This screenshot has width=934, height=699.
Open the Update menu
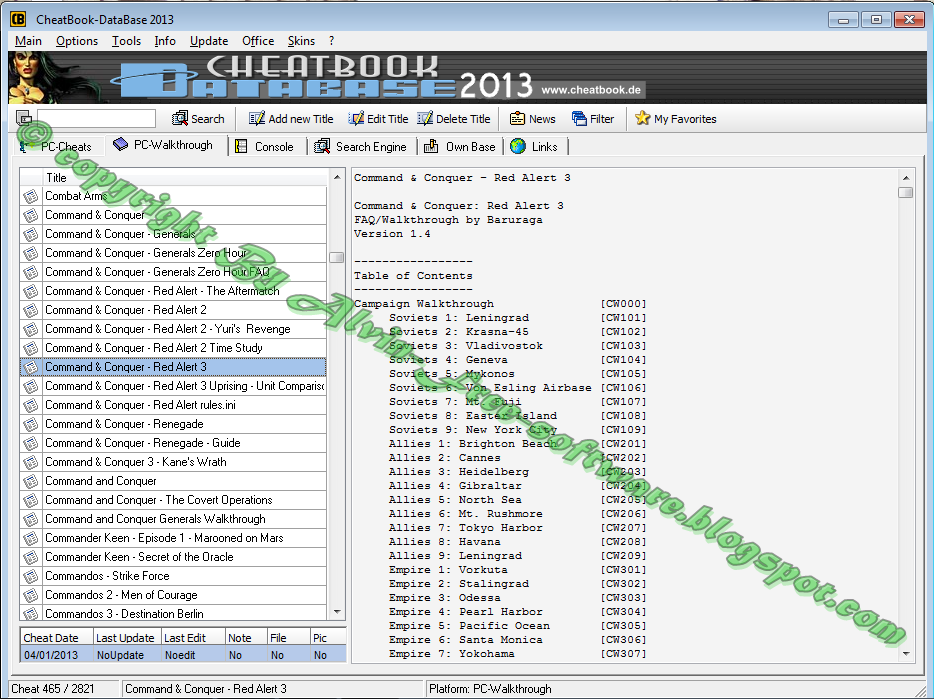[209, 41]
